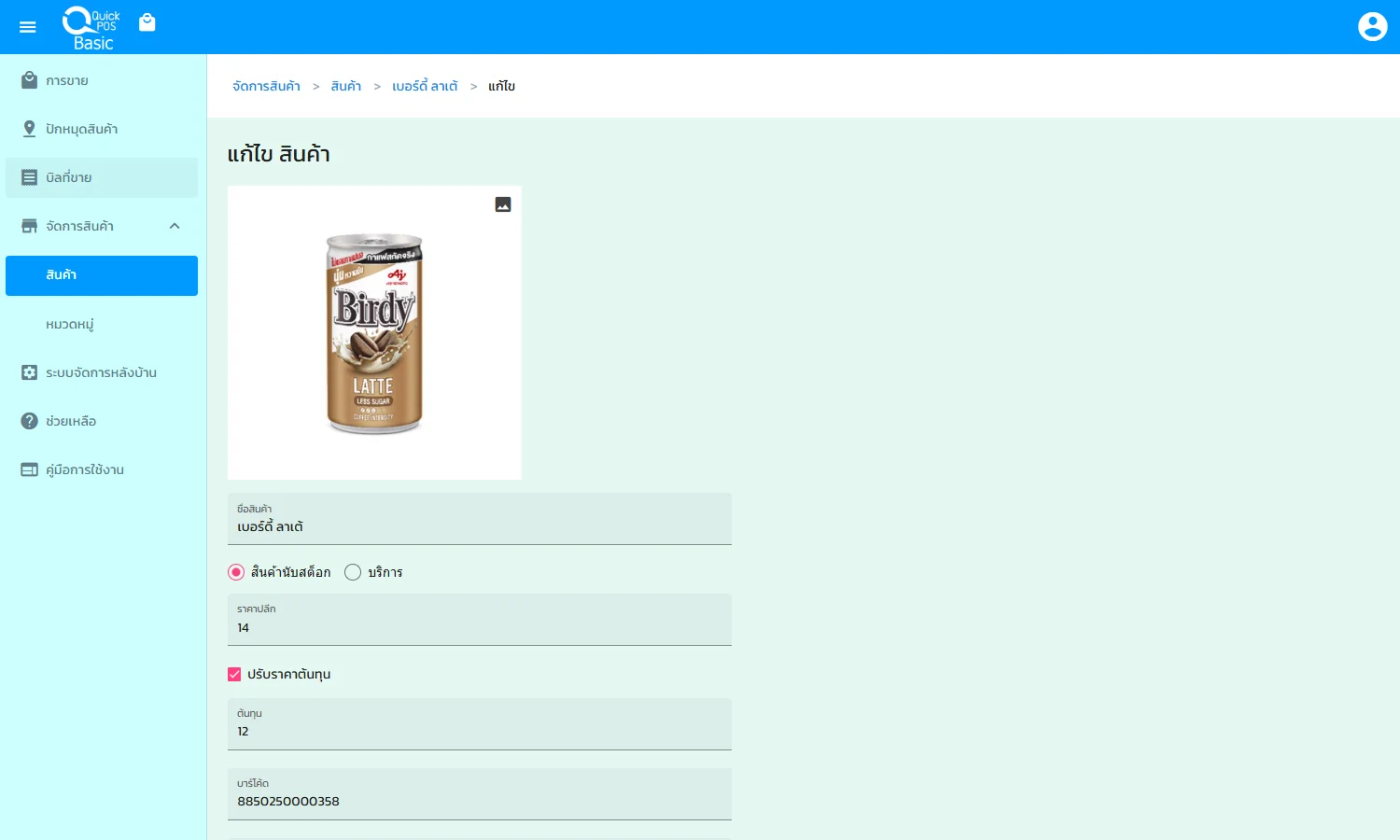Click the ปักหมุดสินค้า pin icon

29,129
